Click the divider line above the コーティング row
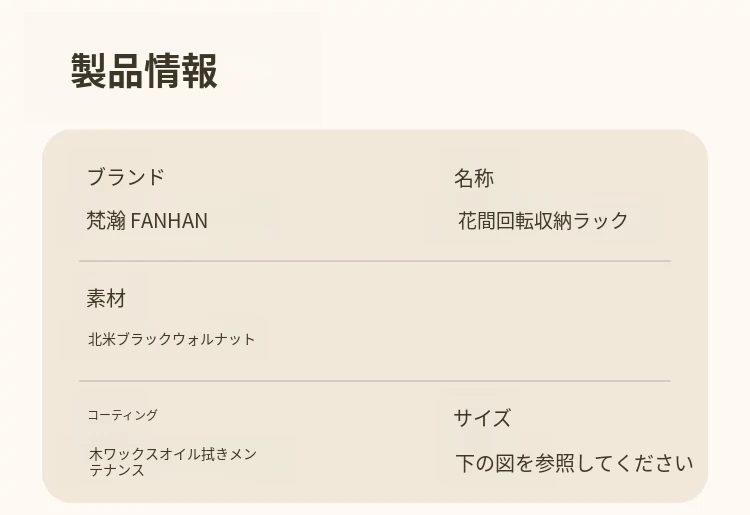The image size is (750, 515). coord(374,381)
